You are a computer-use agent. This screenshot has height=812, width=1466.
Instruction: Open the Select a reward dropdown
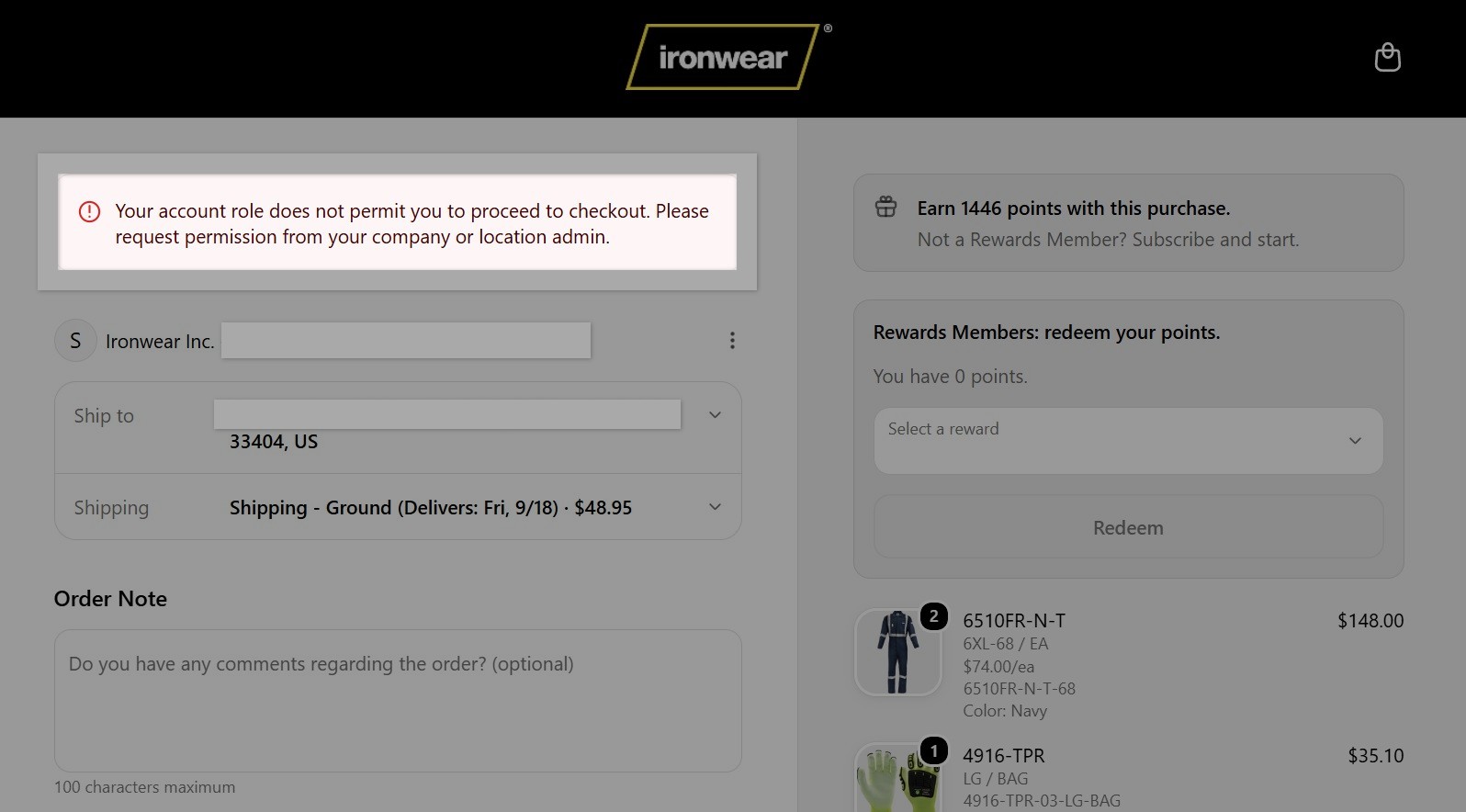point(1128,441)
